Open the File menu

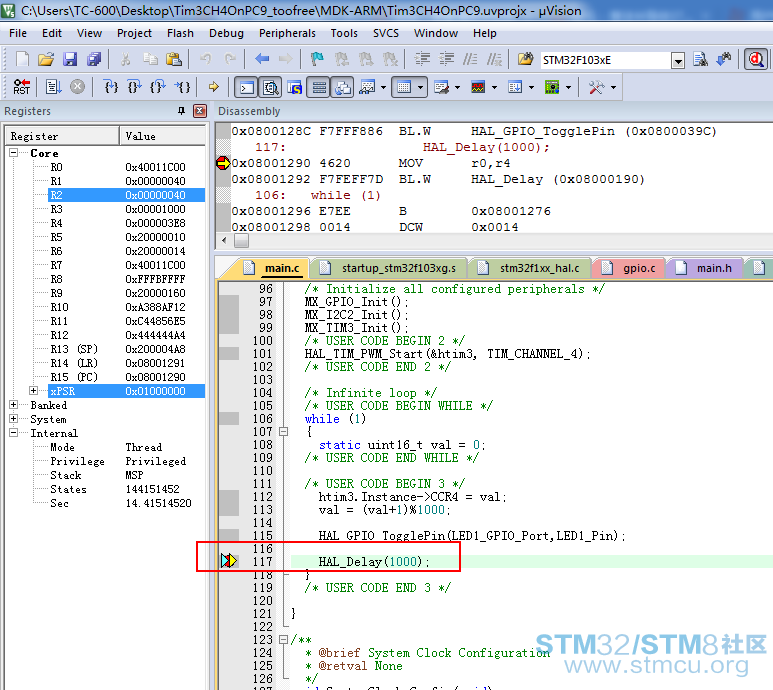[x=18, y=33]
